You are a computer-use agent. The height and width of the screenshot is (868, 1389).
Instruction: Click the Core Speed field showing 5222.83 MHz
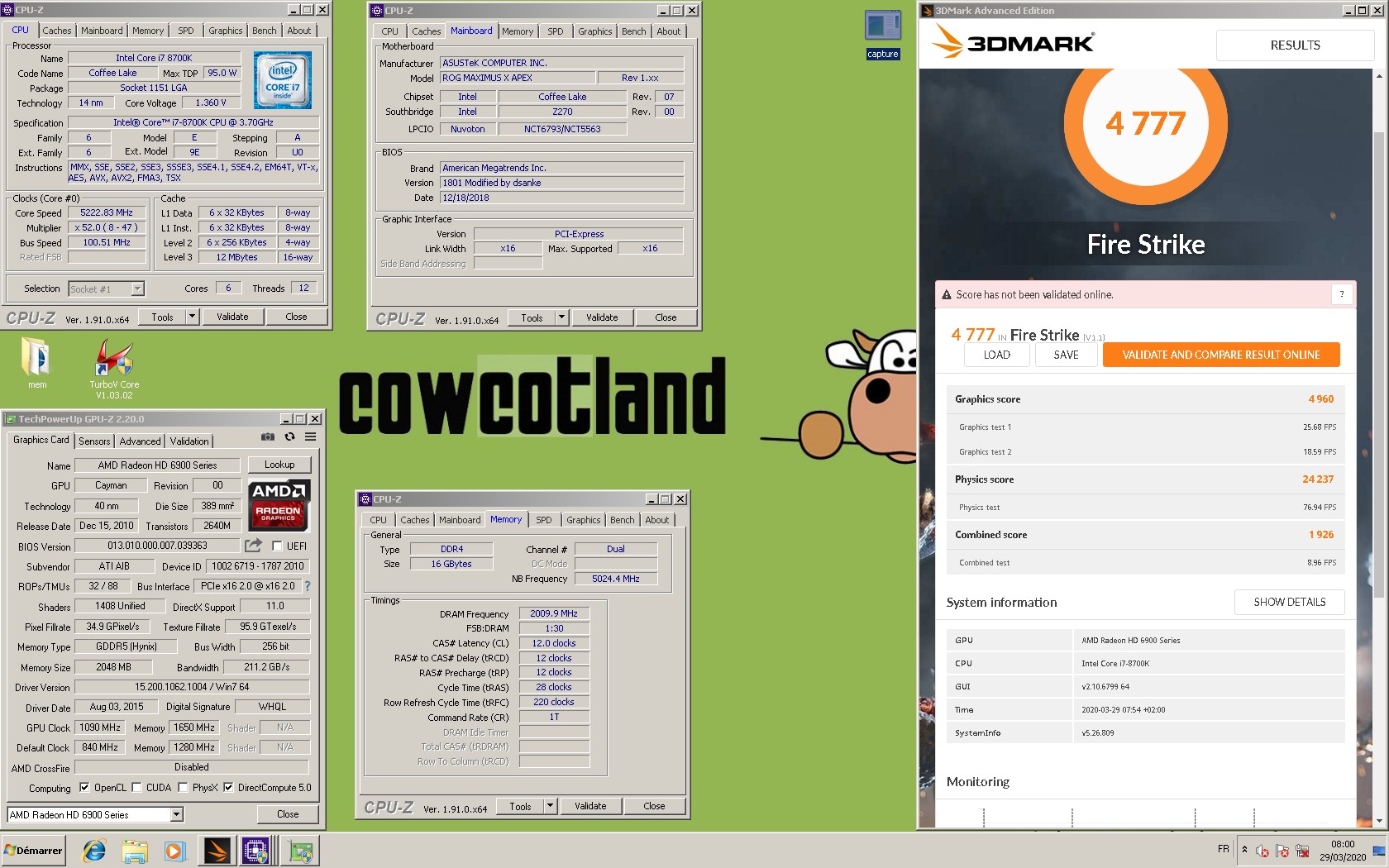(x=107, y=212)
